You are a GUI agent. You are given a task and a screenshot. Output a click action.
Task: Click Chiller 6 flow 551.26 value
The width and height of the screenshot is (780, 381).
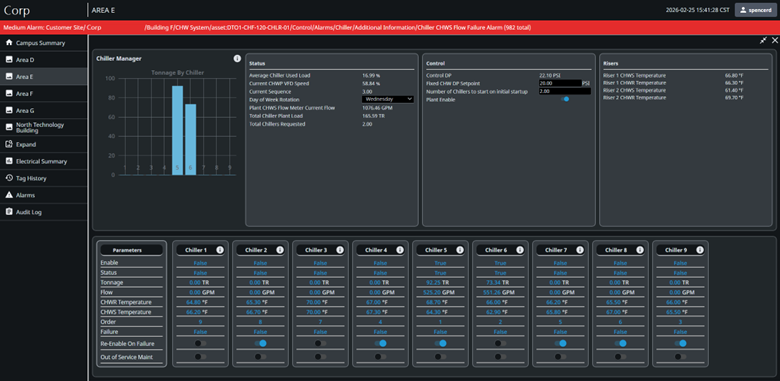pyautogui.click(x=491, y=292)
